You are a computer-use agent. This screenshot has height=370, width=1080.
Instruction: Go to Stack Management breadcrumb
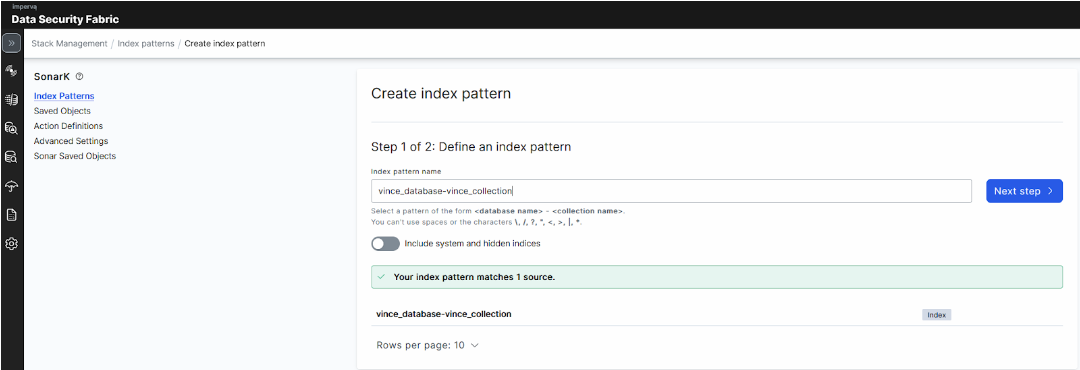69,43
